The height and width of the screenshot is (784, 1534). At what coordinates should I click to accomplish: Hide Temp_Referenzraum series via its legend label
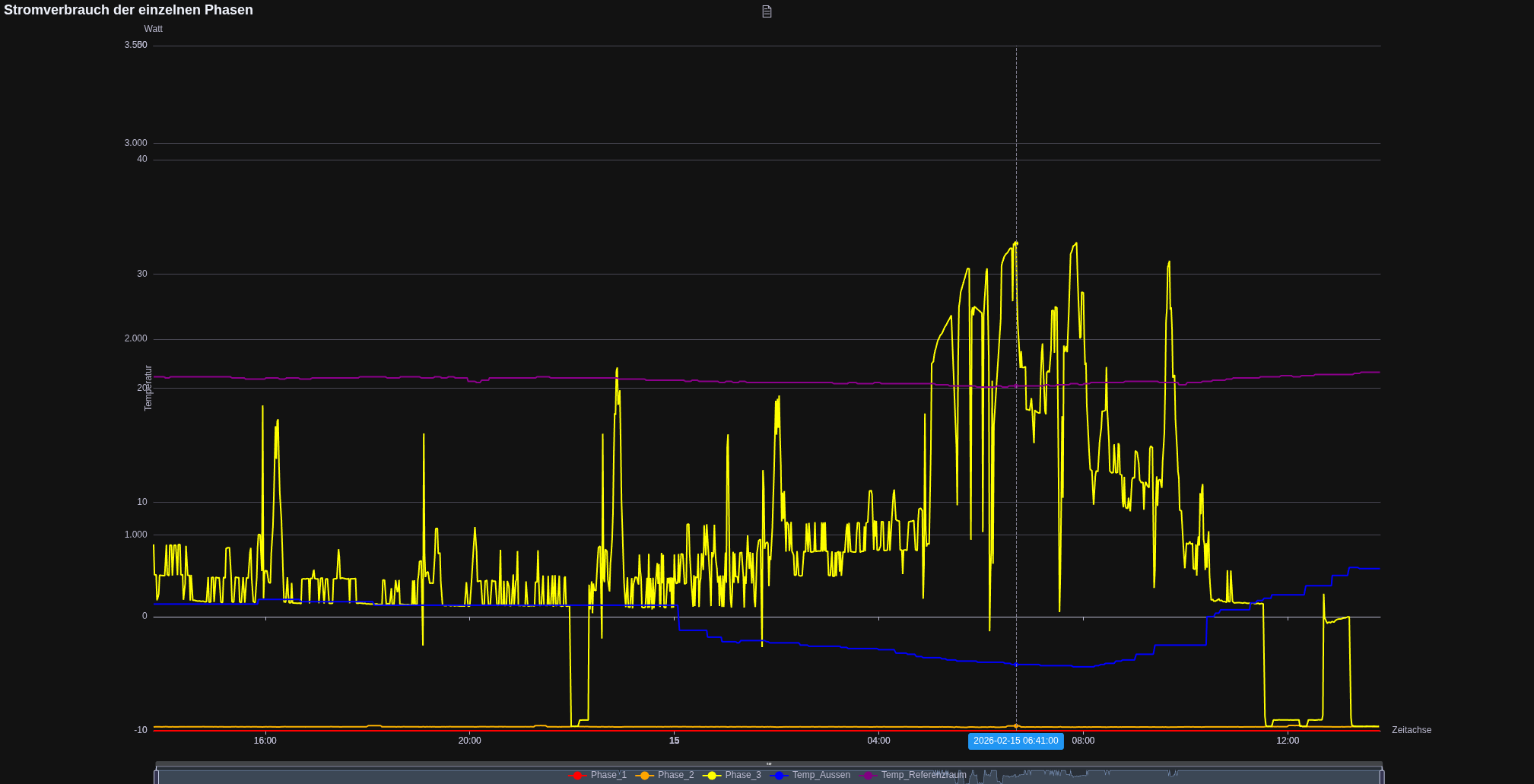(923, 775)
